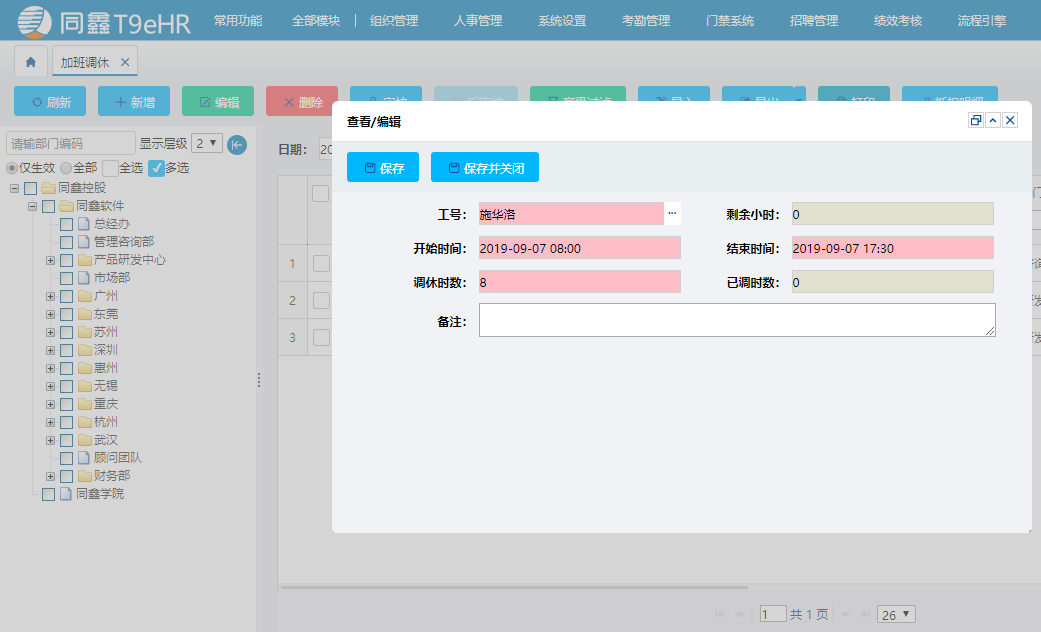Viewport: 1041px width, 632px height.
Task: Click the 同鑫T9eHR logo icon
Action: click(x=33, y=21)
